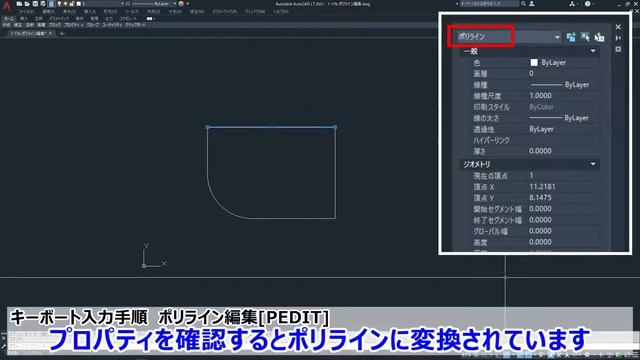This screenshot has height=360, width=640.
Task: Click the Quick Select icon in Properties palette
Action: [x=599, y=37]
